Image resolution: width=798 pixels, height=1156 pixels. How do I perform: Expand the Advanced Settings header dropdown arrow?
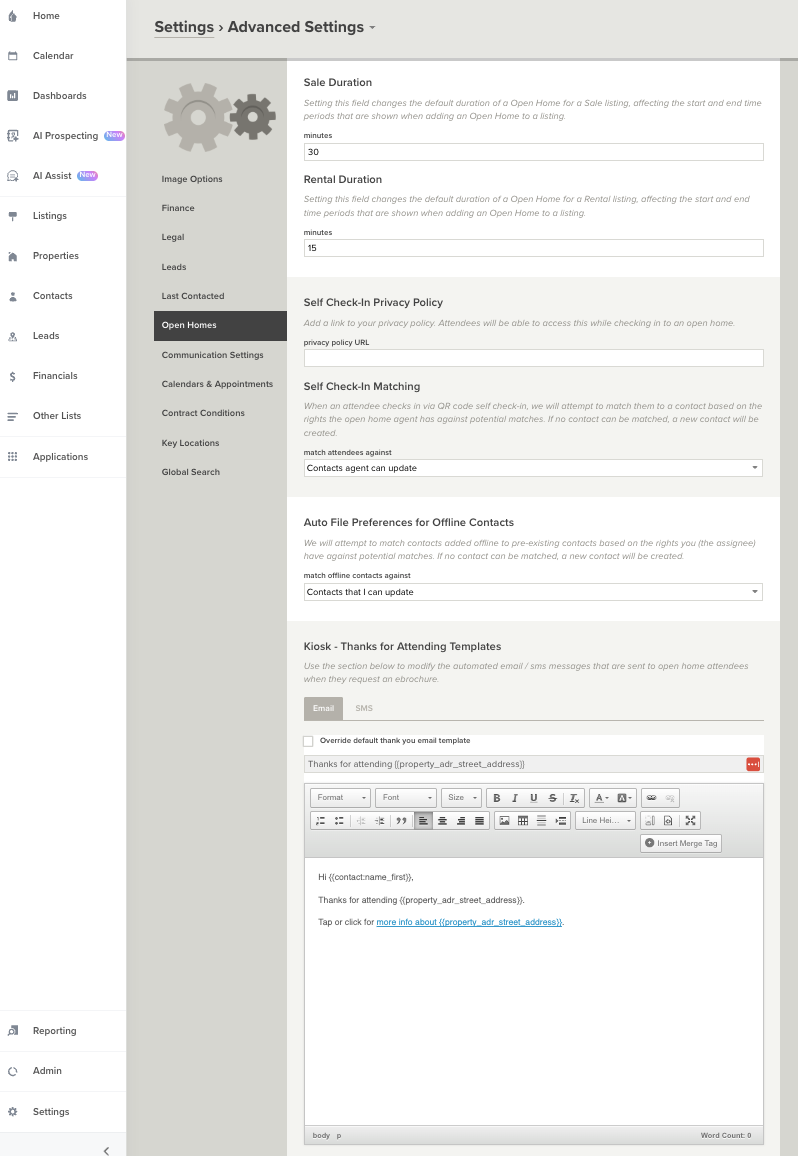[x=372, y=28]
